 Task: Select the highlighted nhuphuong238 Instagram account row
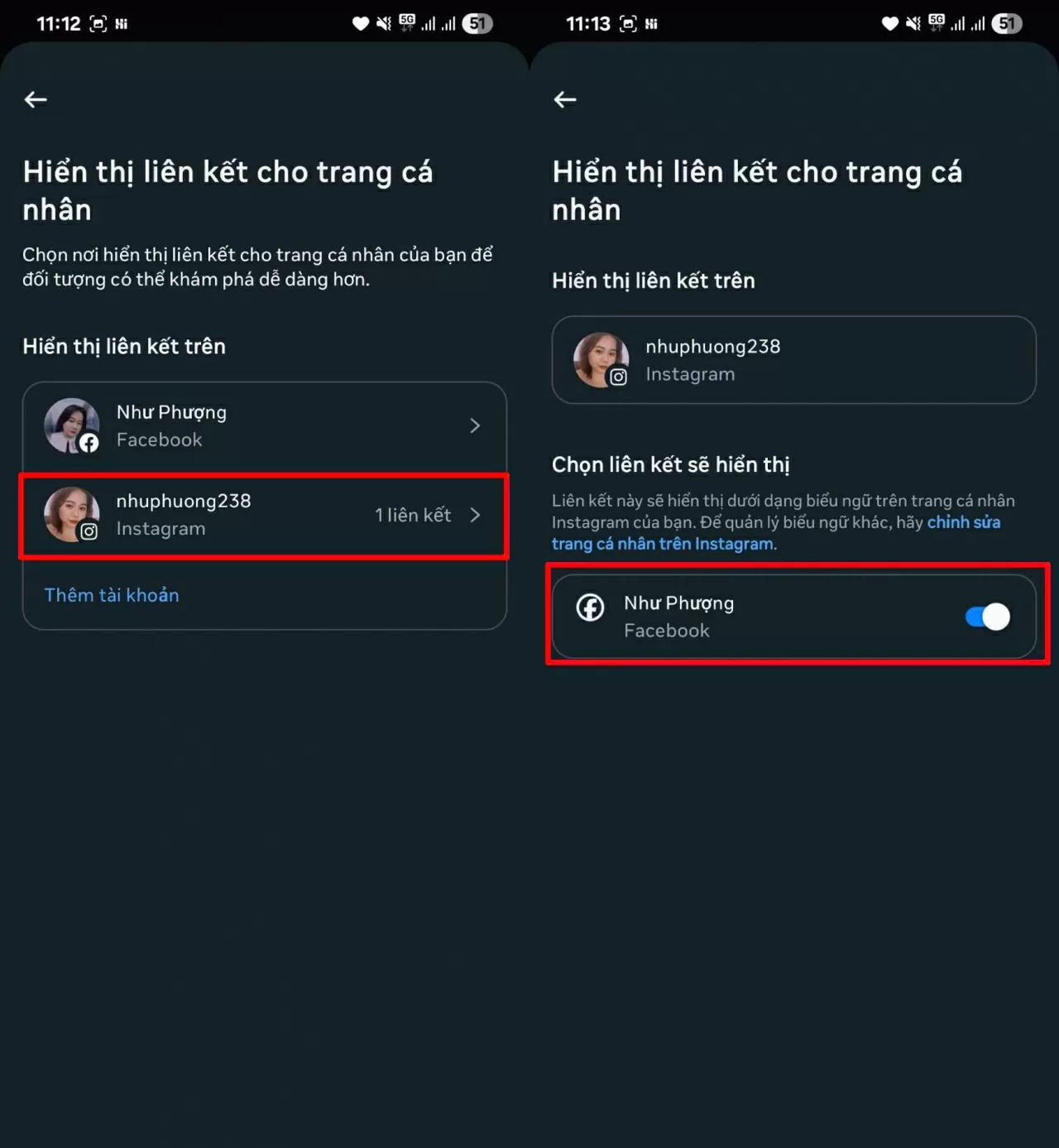click(x=264, y=514)
